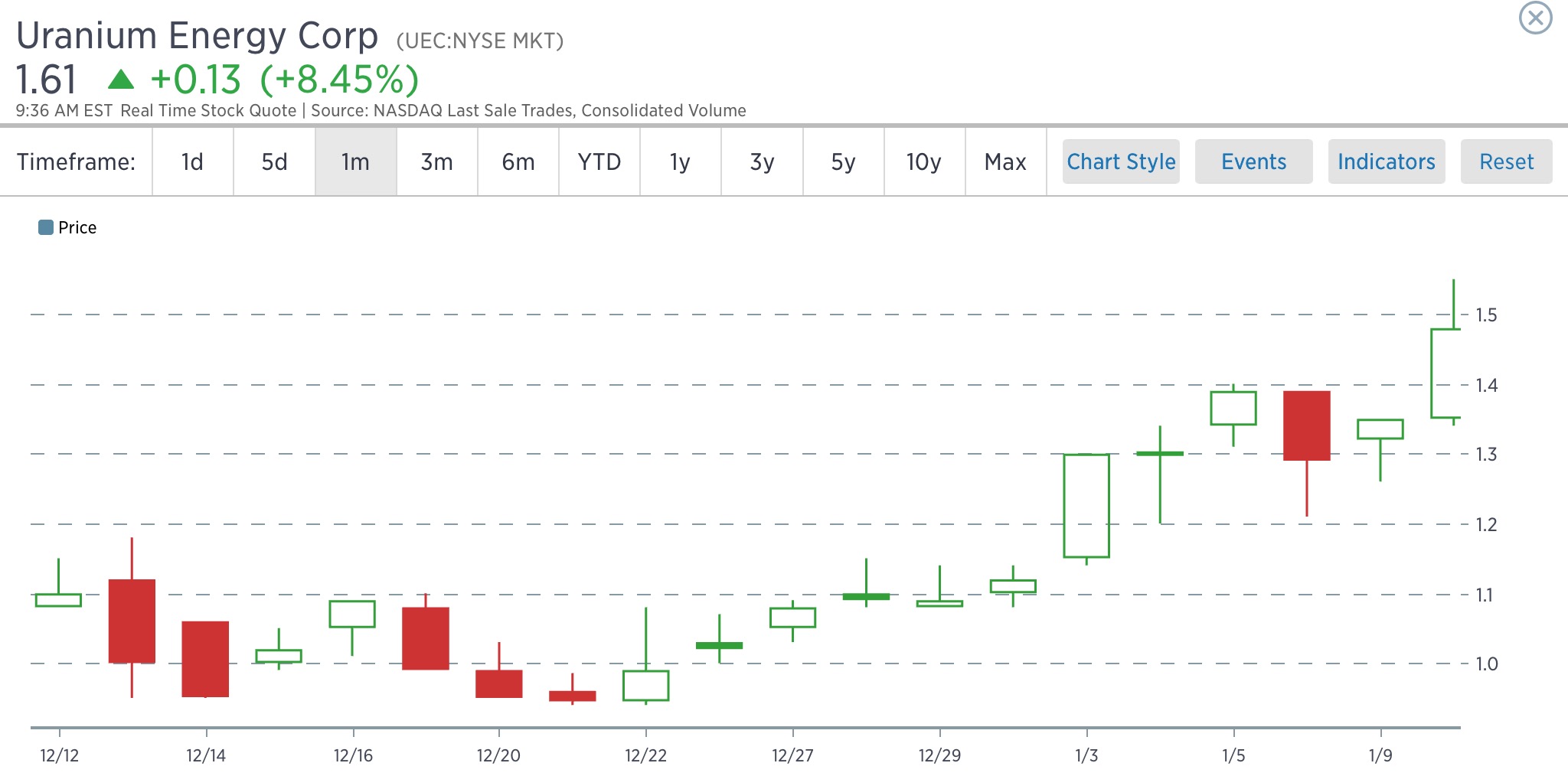Click the Price legend color swatch

pos(46,227)
